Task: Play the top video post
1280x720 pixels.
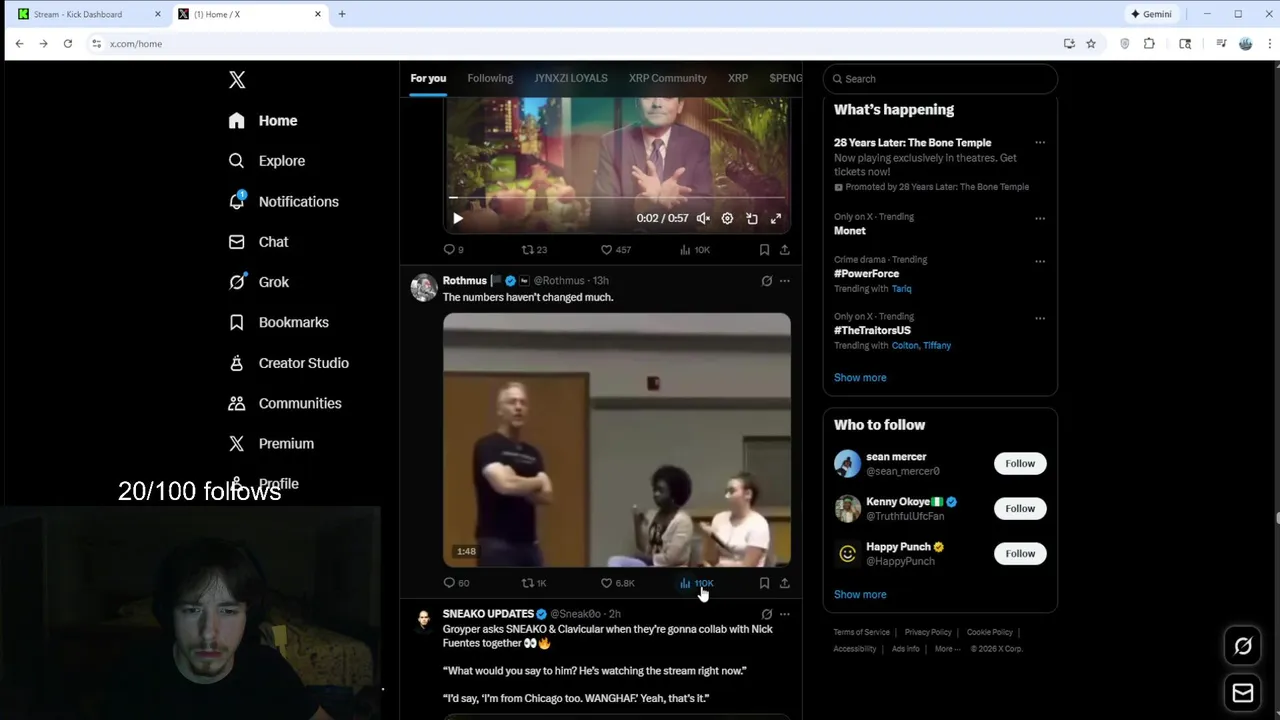Action: click(457, 218)
